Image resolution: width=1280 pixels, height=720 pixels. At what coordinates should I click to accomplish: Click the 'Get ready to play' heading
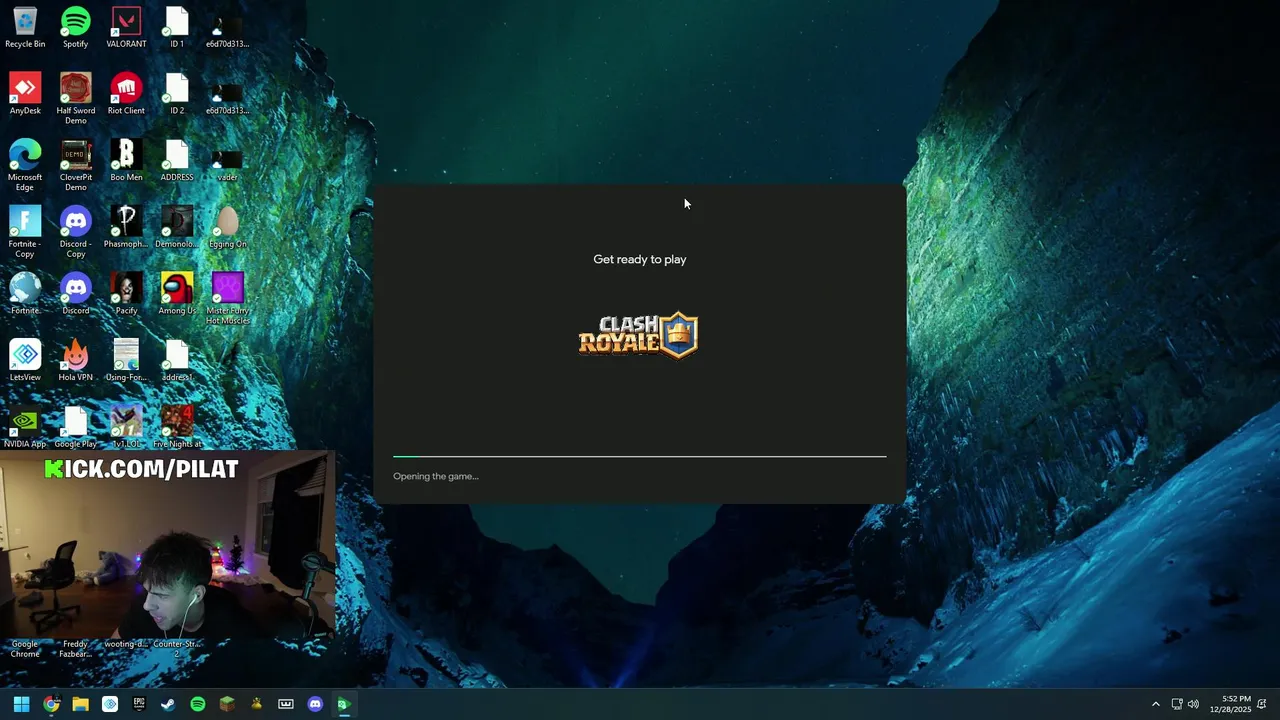click(640, 259)
